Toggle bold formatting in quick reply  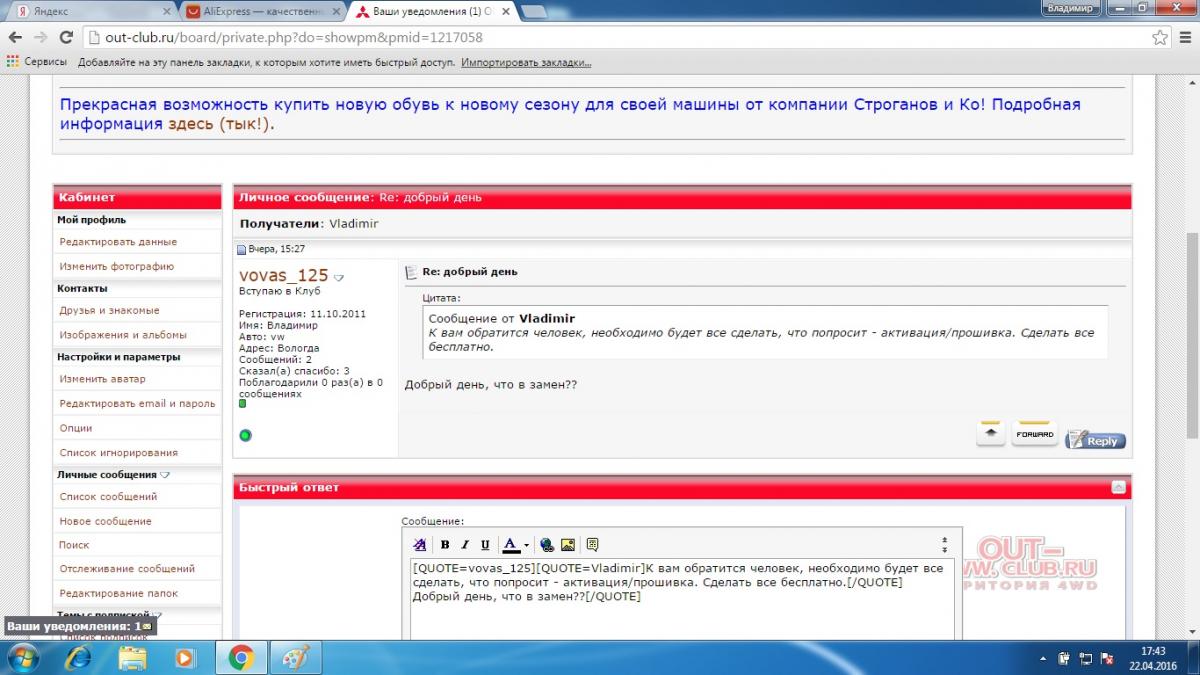coord(445,545)
